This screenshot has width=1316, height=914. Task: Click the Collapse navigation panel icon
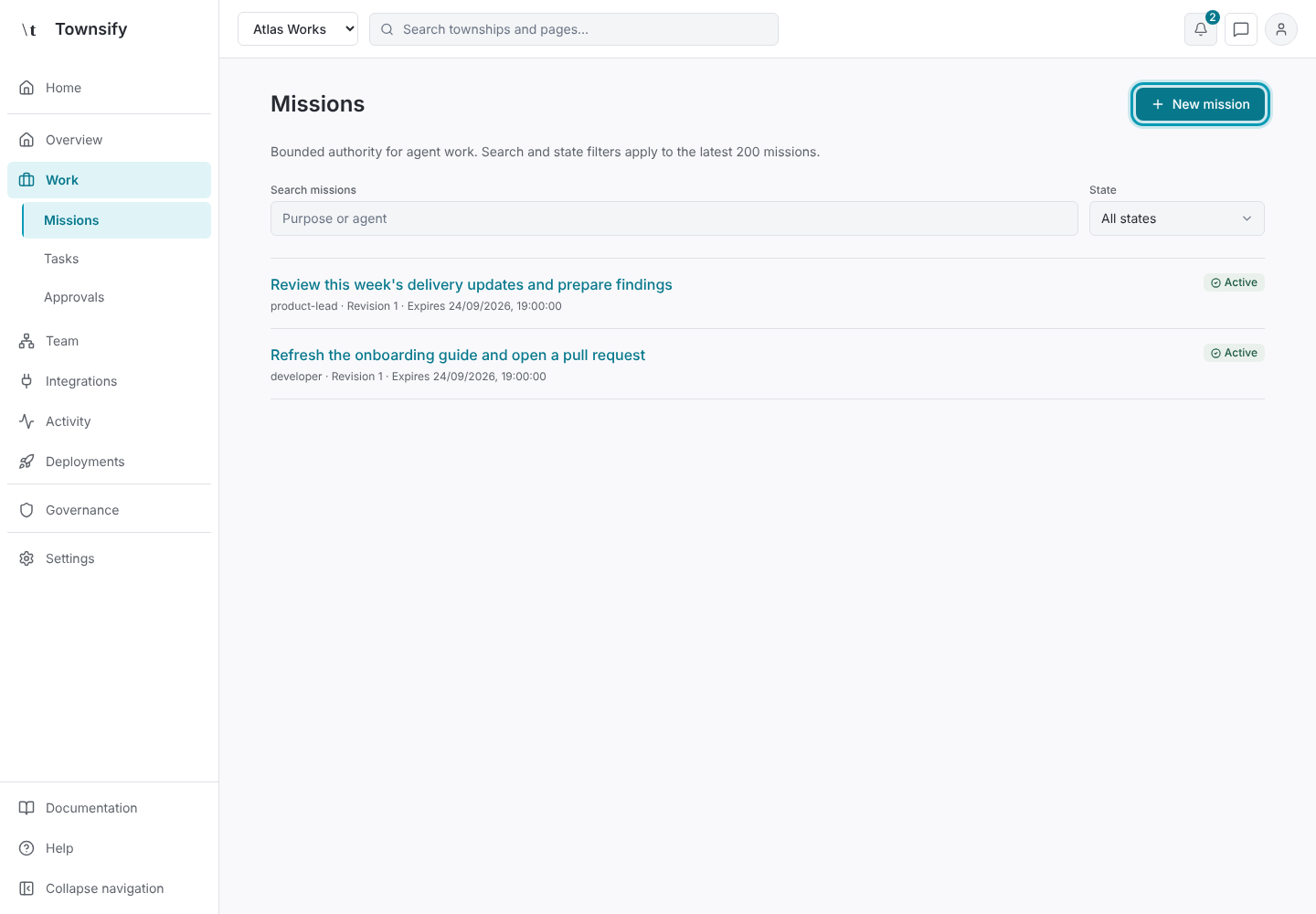tap(27, 888)
